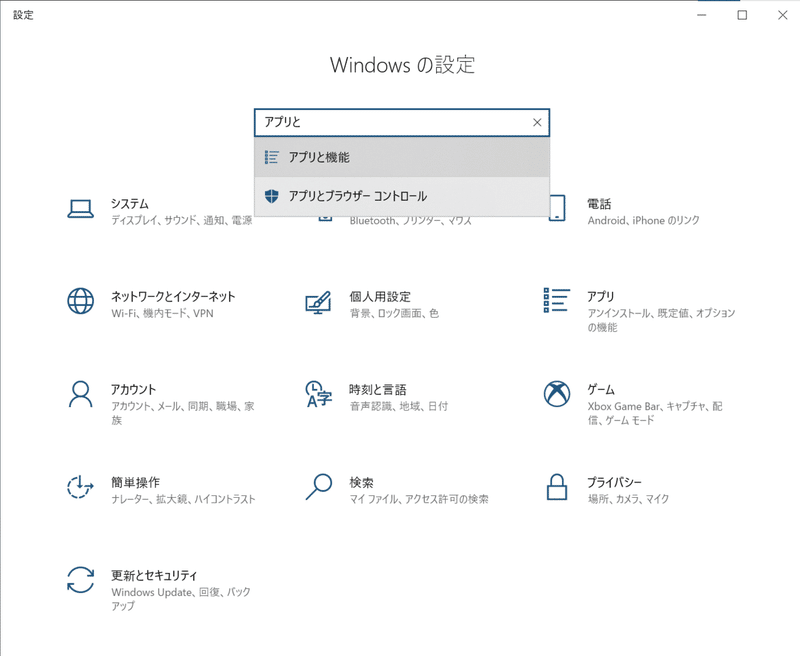Screen dimensions: 800x656
Task: Click the アカウント person icon
Action: point(80,394)
